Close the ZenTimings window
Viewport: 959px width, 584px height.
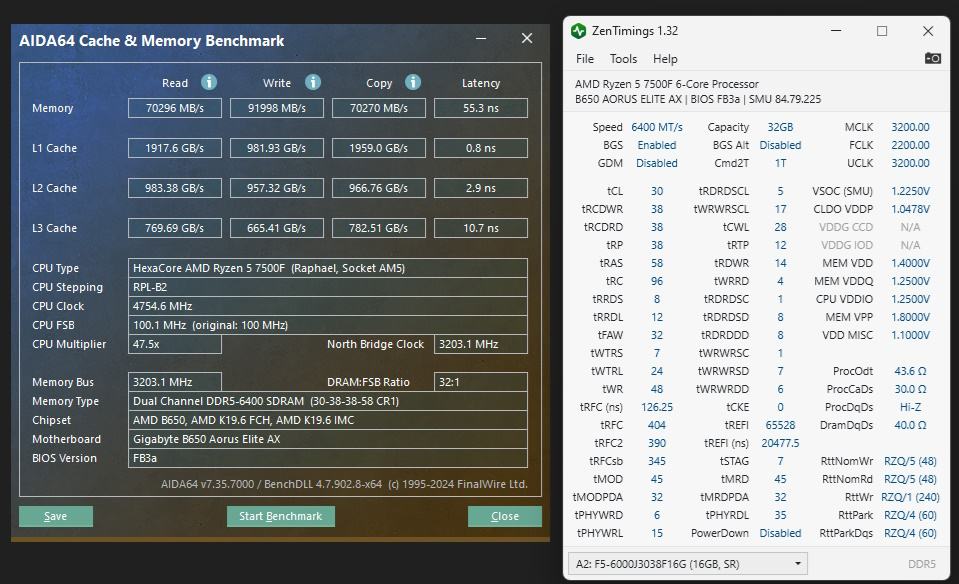[928, 31]
